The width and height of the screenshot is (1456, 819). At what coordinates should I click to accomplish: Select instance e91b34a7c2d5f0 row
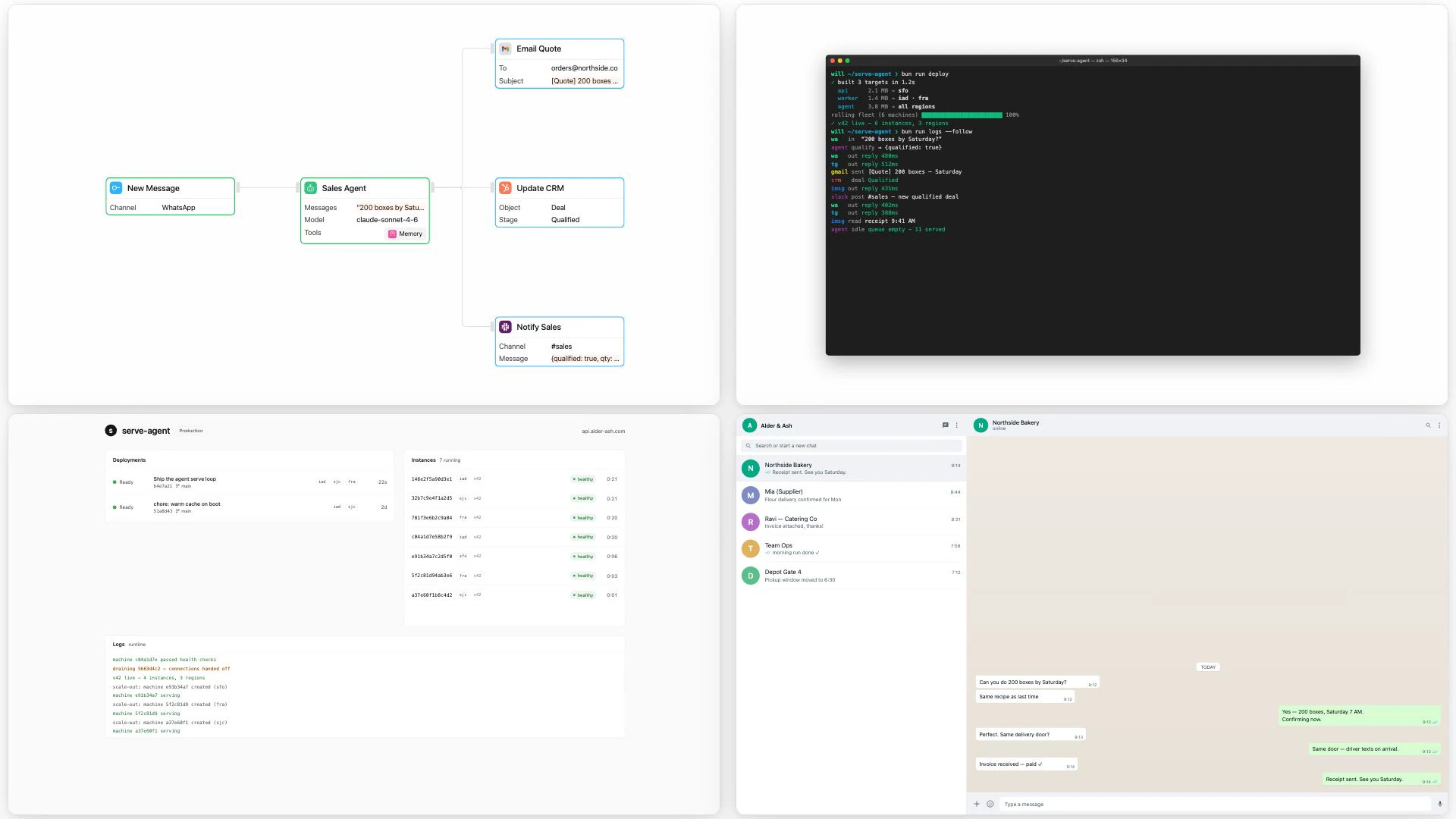(514, 557)
